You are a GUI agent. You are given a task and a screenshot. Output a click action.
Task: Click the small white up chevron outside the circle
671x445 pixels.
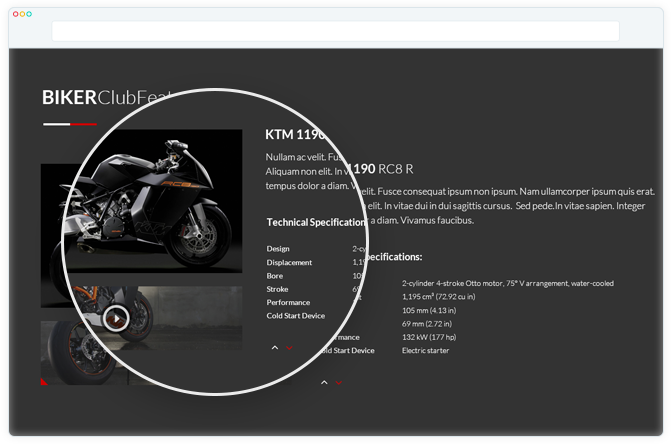(324, 383)
